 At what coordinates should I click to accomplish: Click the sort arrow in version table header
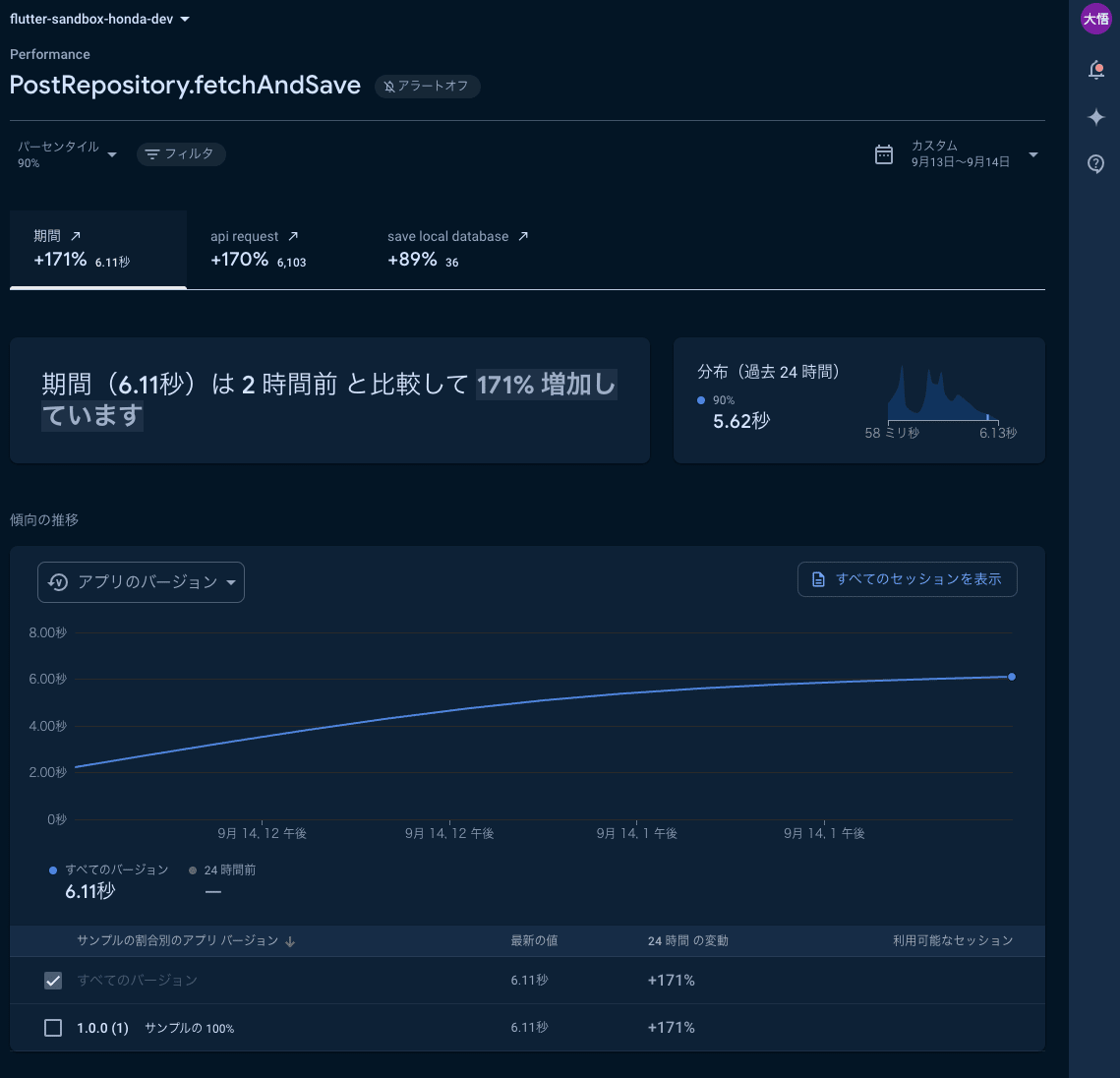click(290, 941)
